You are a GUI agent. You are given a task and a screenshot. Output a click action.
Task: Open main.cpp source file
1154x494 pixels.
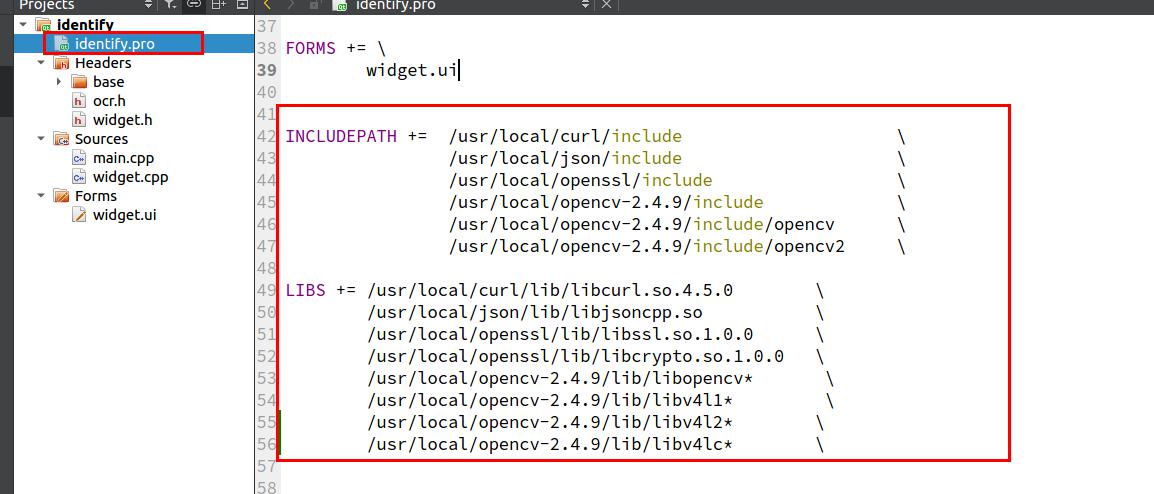pos(123,158)
